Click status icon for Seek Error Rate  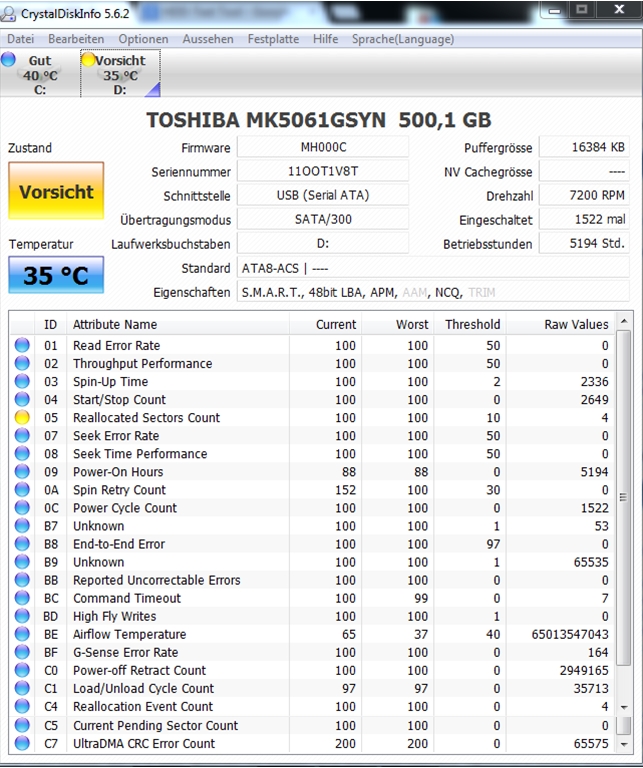coord(22,435)
